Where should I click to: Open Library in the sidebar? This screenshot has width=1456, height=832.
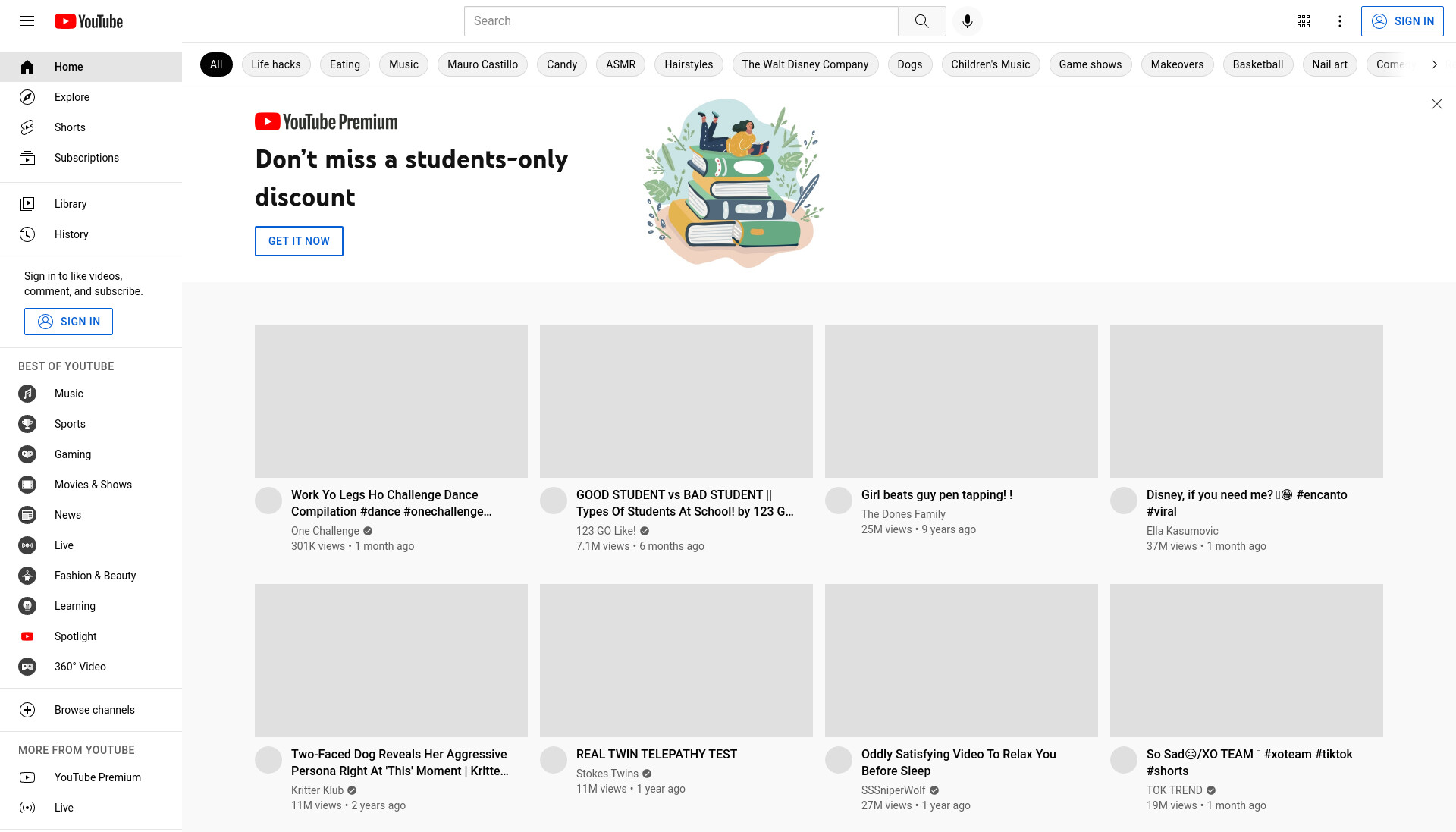tap(91, 204)
